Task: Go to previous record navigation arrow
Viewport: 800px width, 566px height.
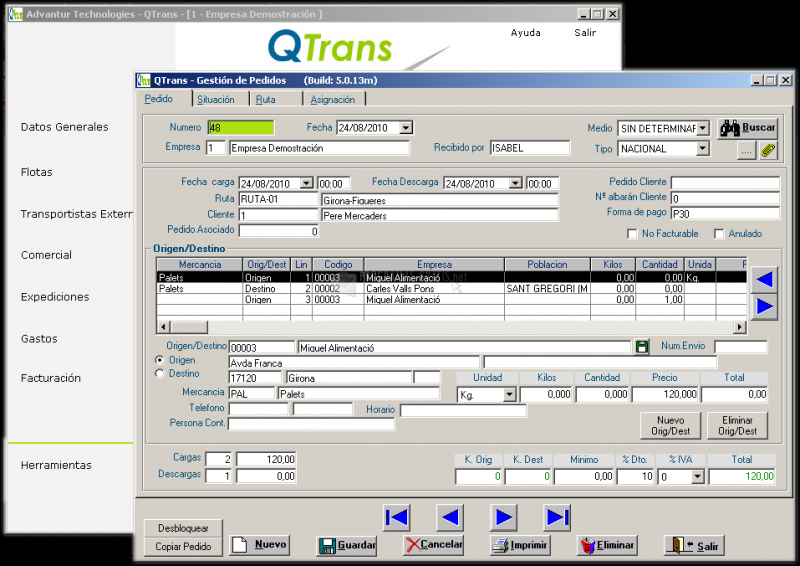Action: (x=450, y=518)
